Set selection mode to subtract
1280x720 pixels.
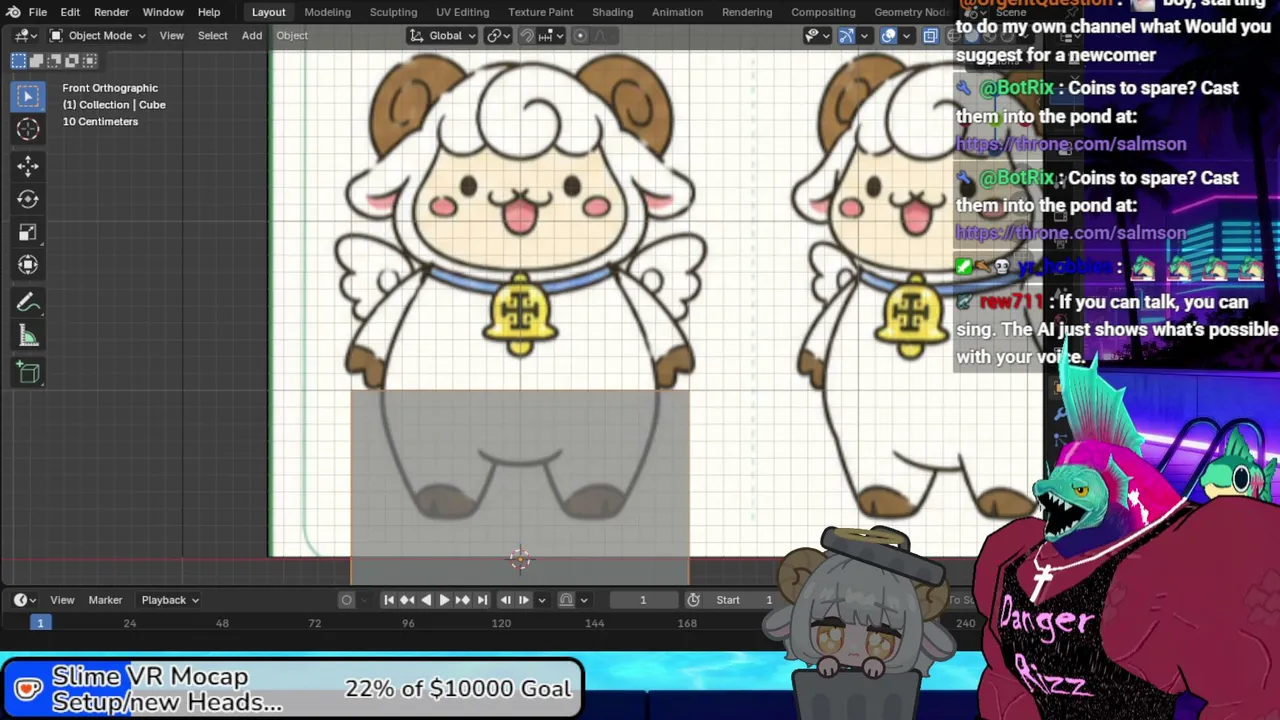click(55, 61)
